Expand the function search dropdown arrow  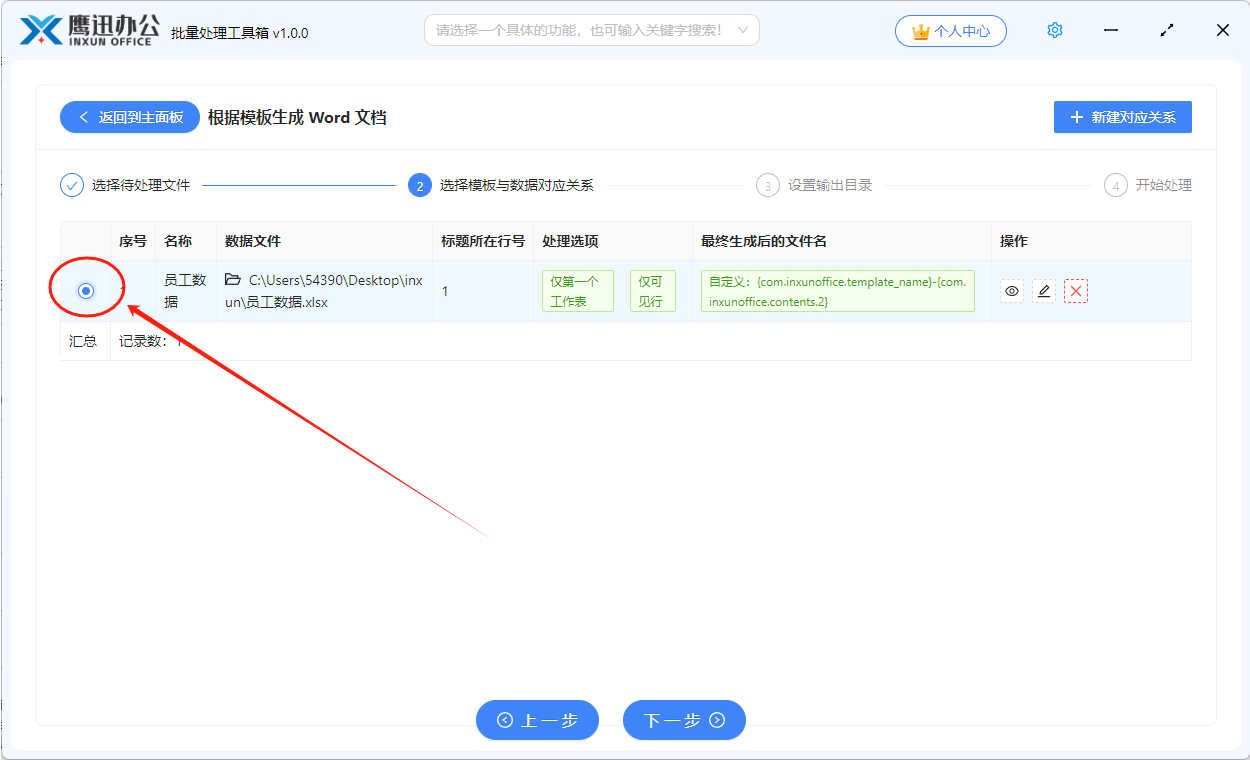pyautogui.click(x=742, y=30)
